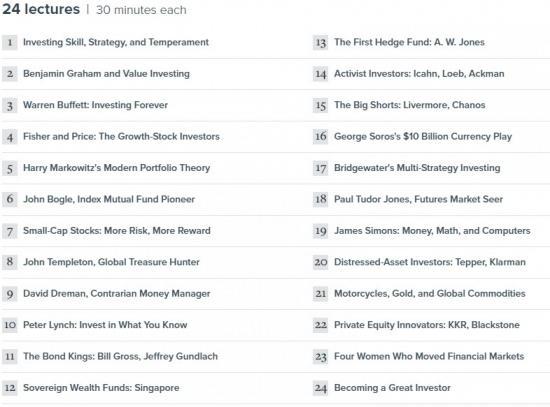Click the '30 minutes each' label
Screen dimensions: 550x407
pos(141,10)
